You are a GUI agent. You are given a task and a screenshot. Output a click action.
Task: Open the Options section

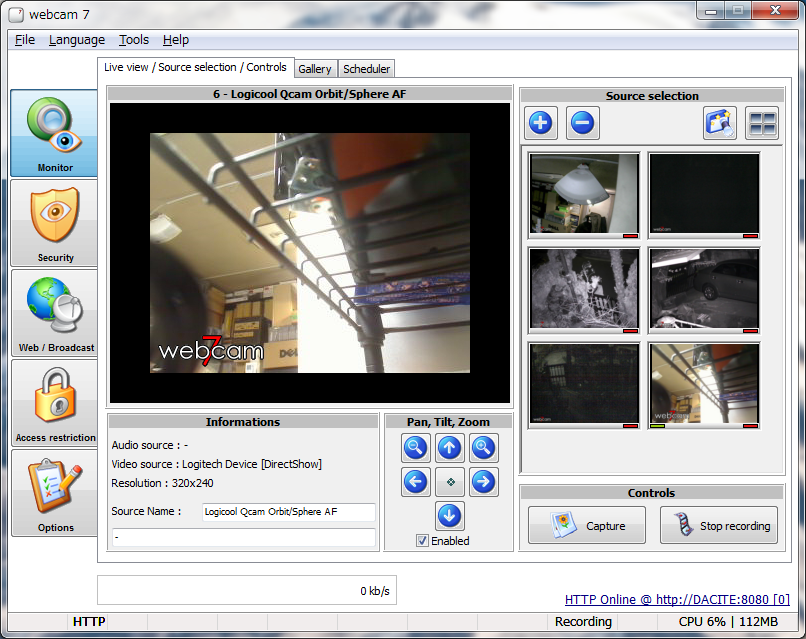tap(54, 493)
